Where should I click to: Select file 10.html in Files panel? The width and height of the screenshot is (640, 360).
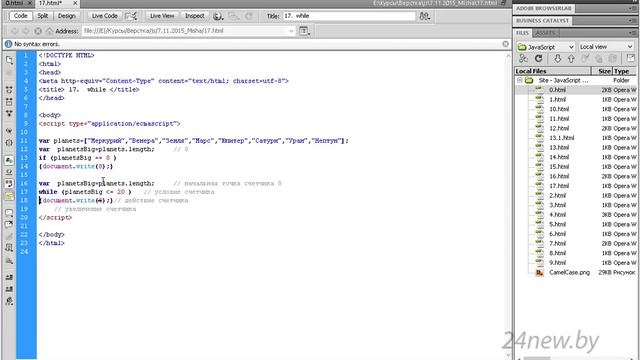pos(559,109)
